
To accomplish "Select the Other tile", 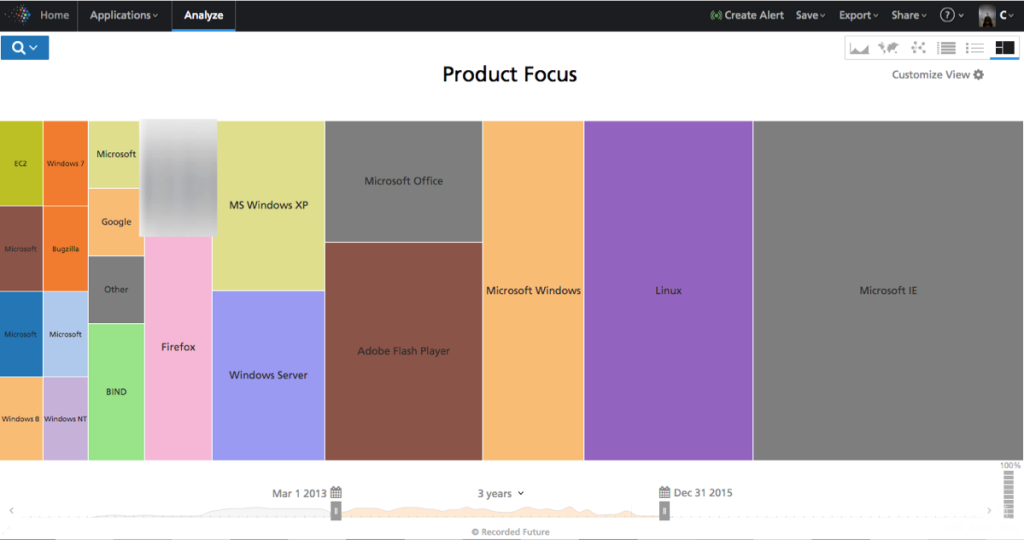I will pos(116,289).
